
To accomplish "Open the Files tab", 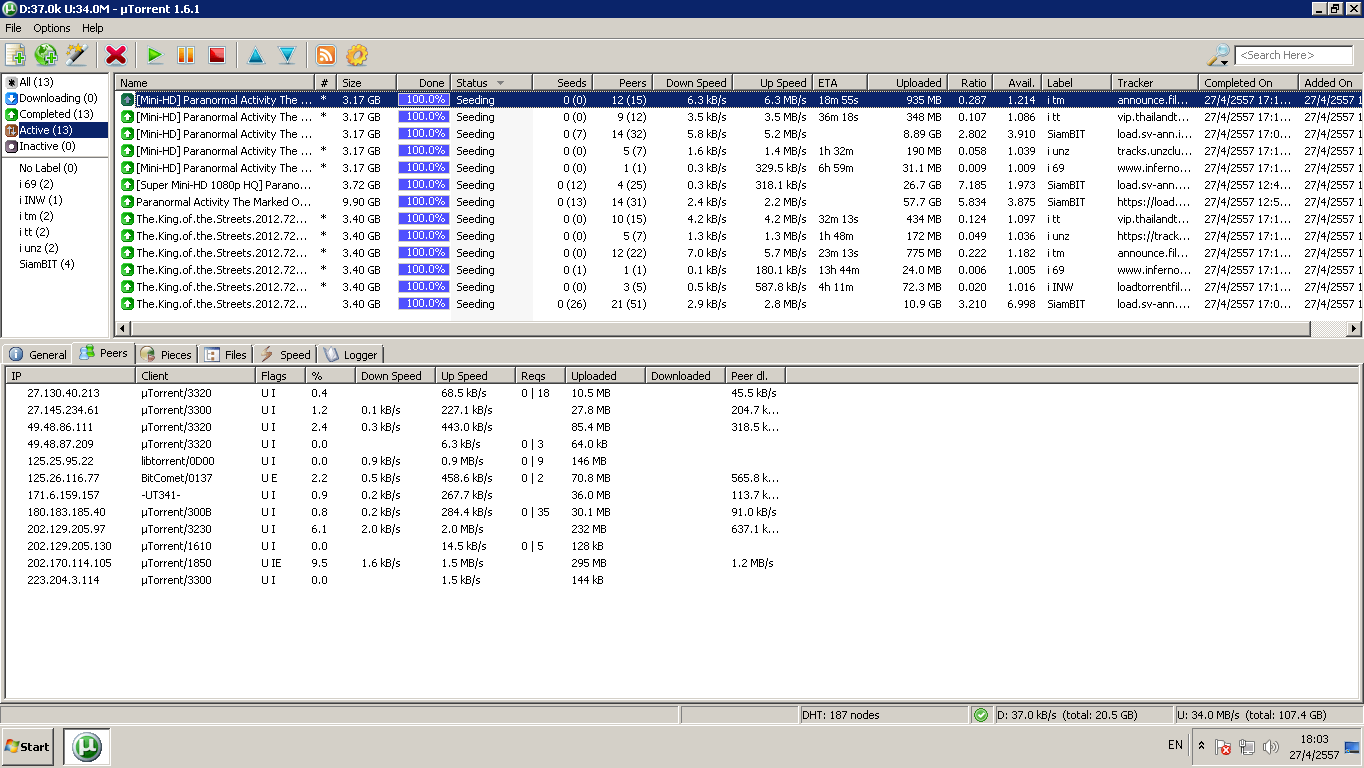I will tap(225, 355).
